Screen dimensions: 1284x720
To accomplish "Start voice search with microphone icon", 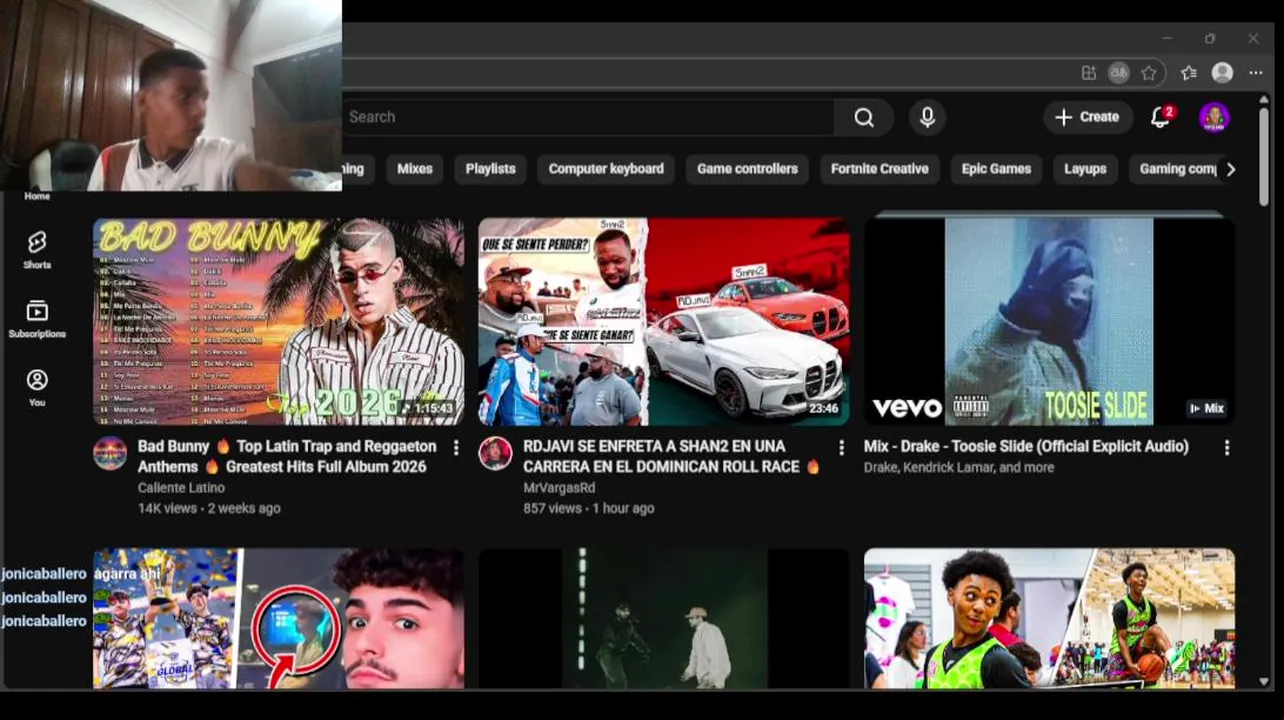I will 927,117.
